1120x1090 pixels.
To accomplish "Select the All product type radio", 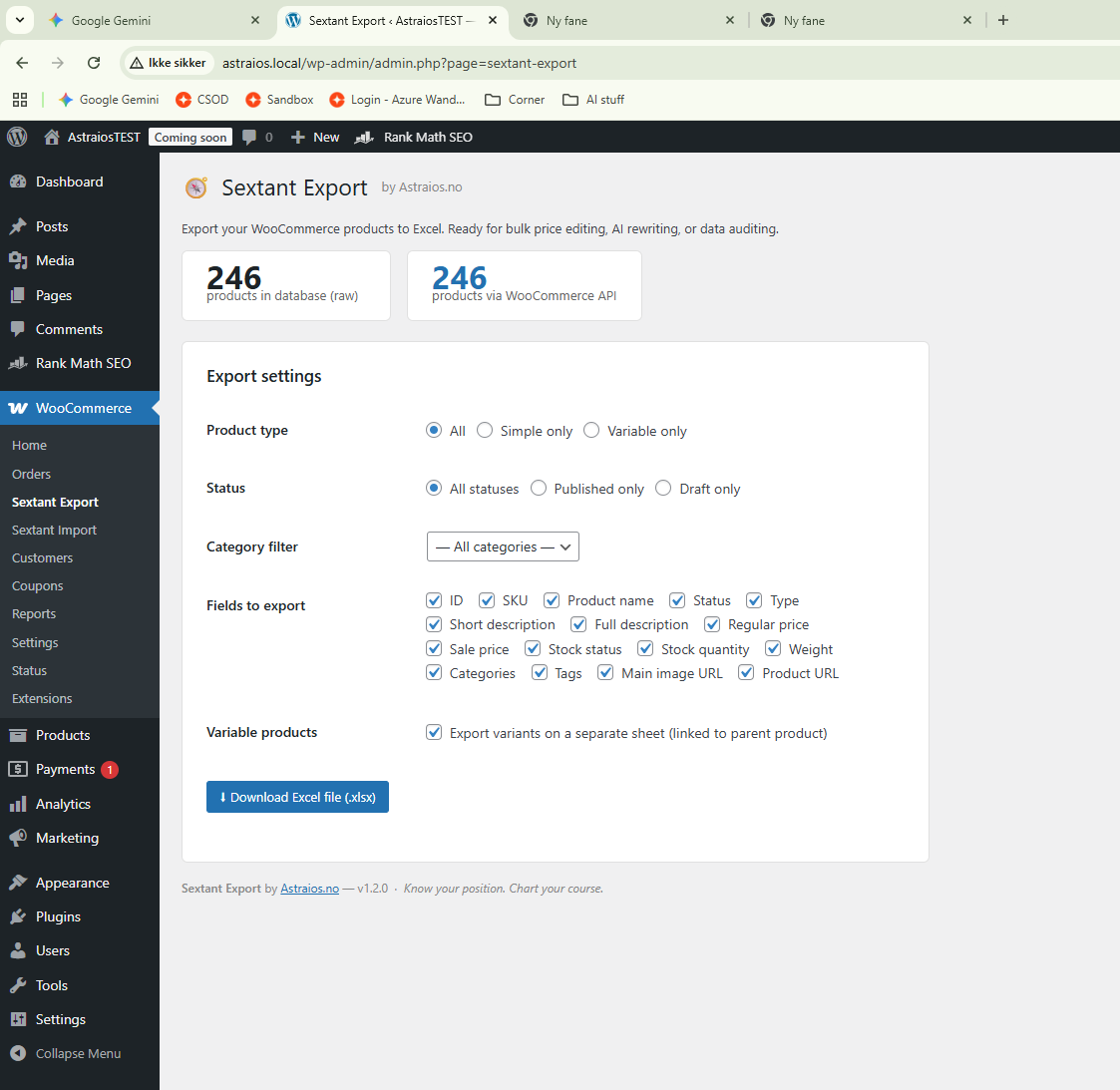I will pos(434,430).
